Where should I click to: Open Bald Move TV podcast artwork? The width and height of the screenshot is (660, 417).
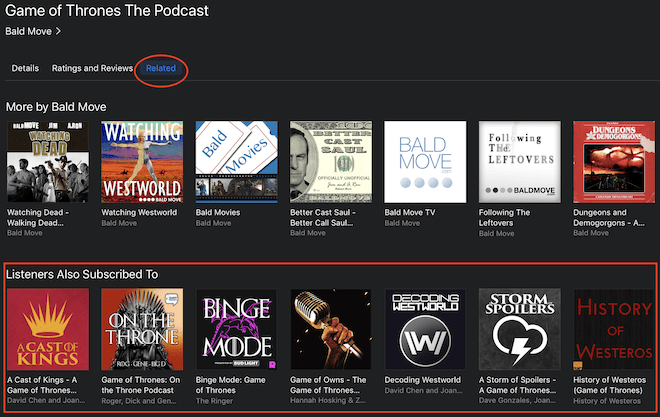425,162
